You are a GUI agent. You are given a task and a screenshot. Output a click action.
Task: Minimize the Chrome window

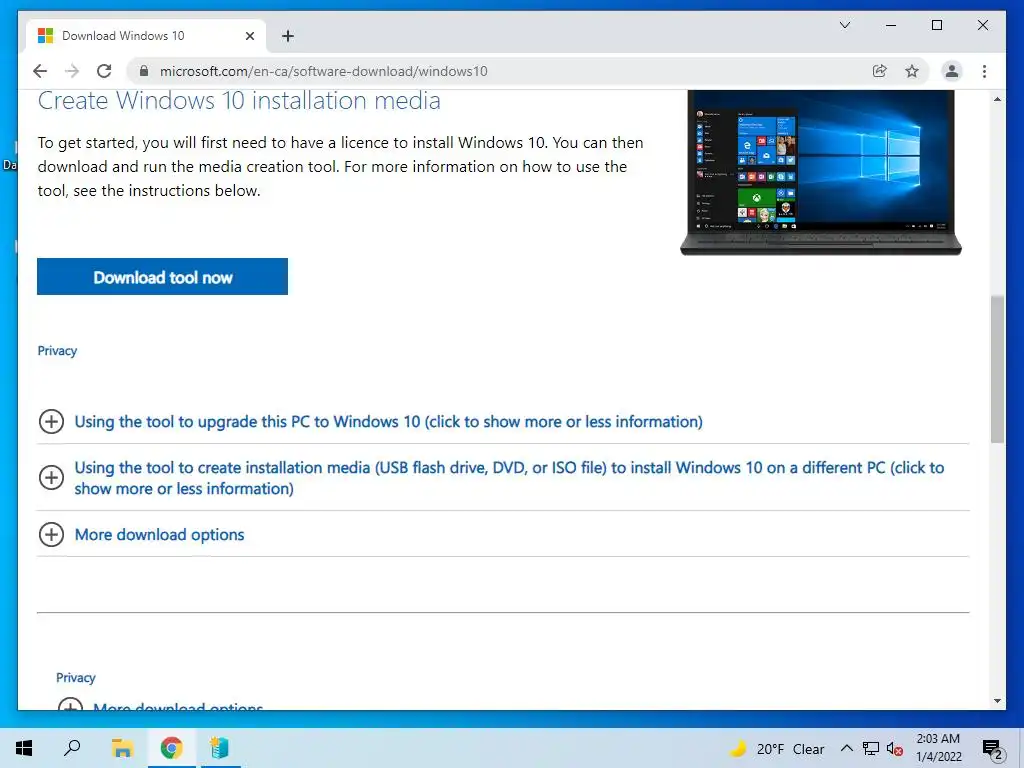891,25
